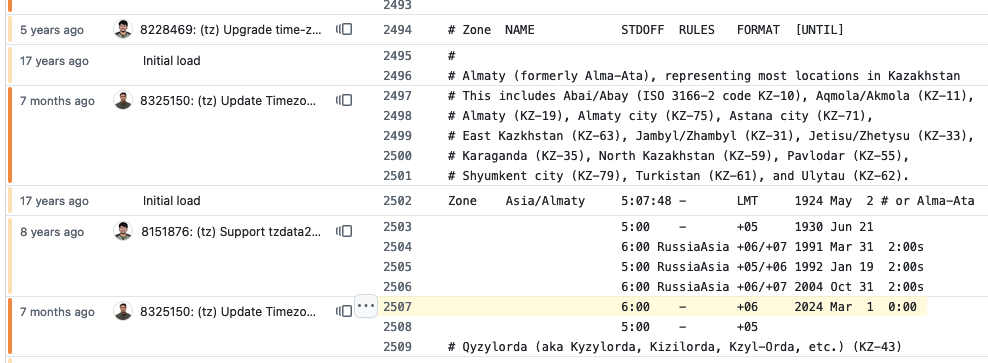Click '# Almaty (KZ-19), Almaty city' line
988x363 pixels.
(660, 116)
